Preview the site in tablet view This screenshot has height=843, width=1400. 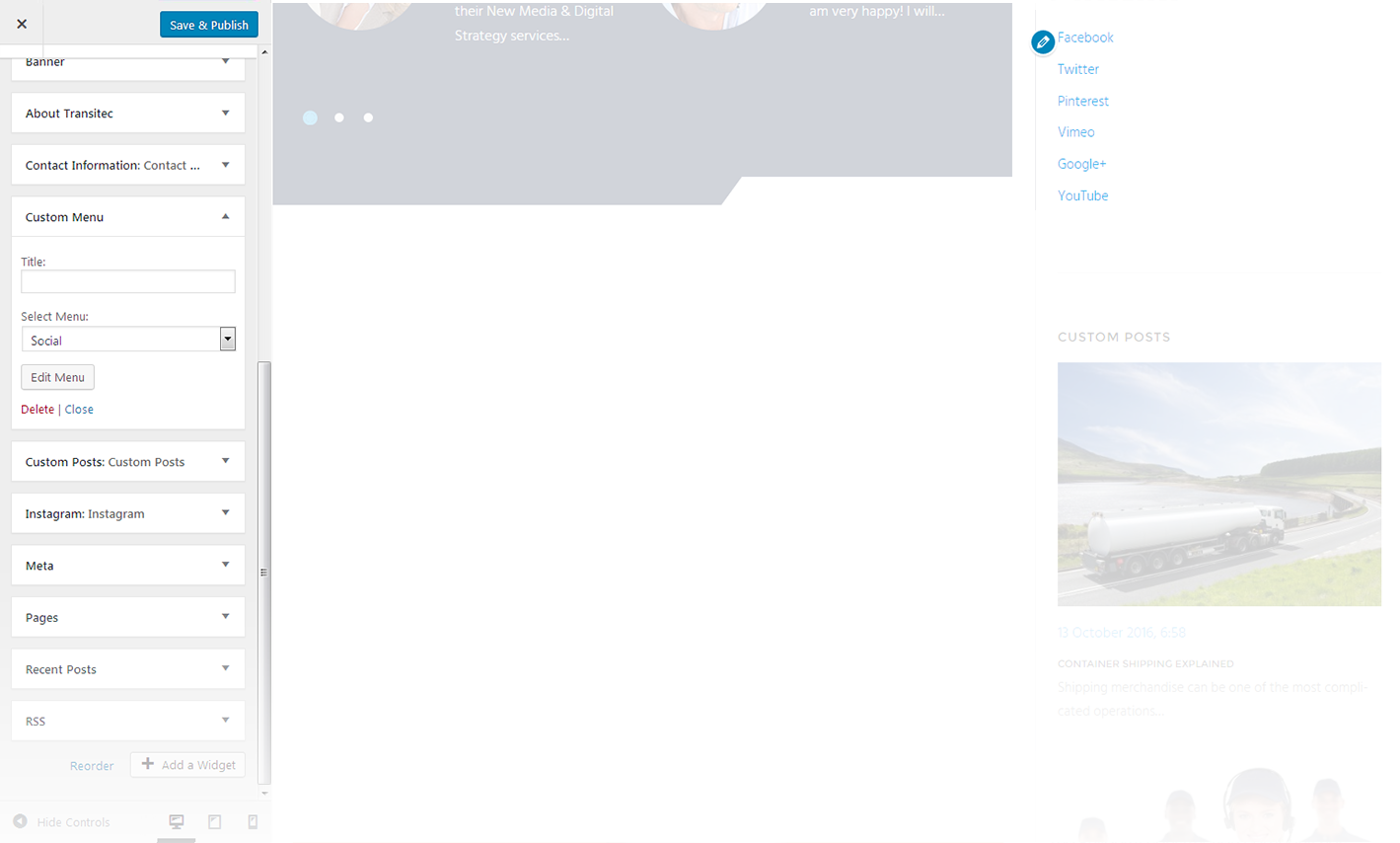(214, 821)
